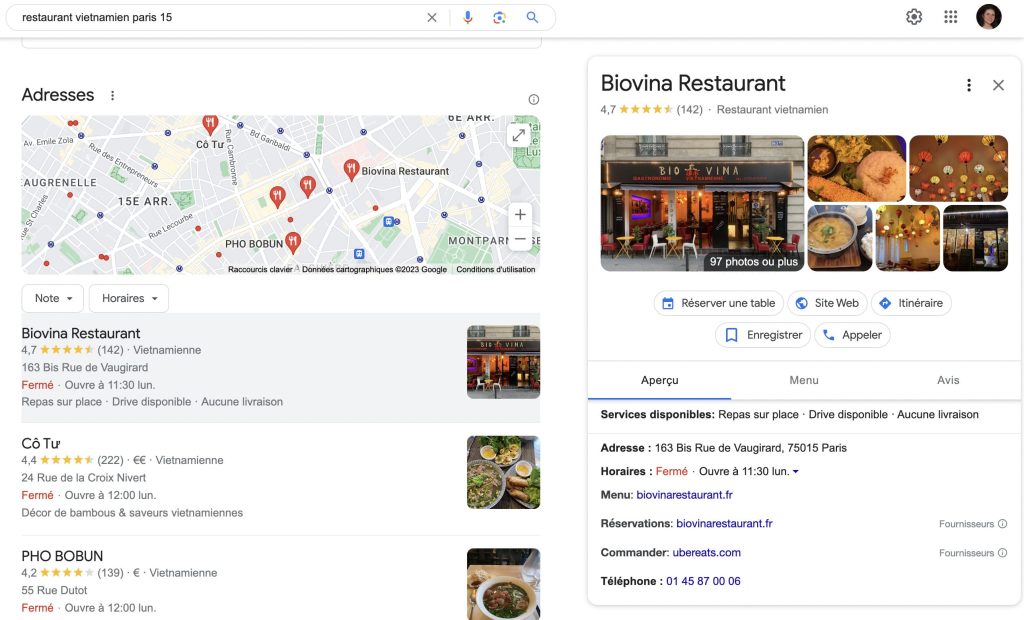1024x620 pixels.
Task: Open the three-dot menu next to Adresses
Action: (x=112, y=95)
